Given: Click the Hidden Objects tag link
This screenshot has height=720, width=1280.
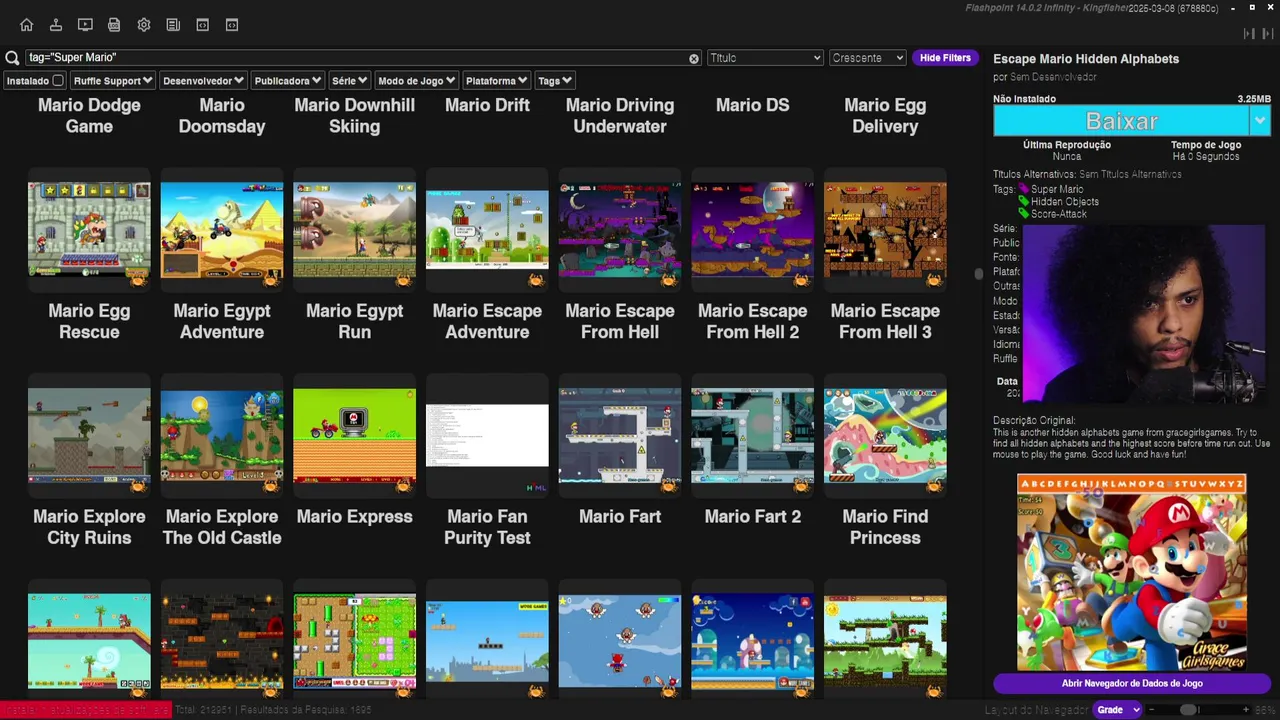Looking at the screenshot, I should 1065,201.
